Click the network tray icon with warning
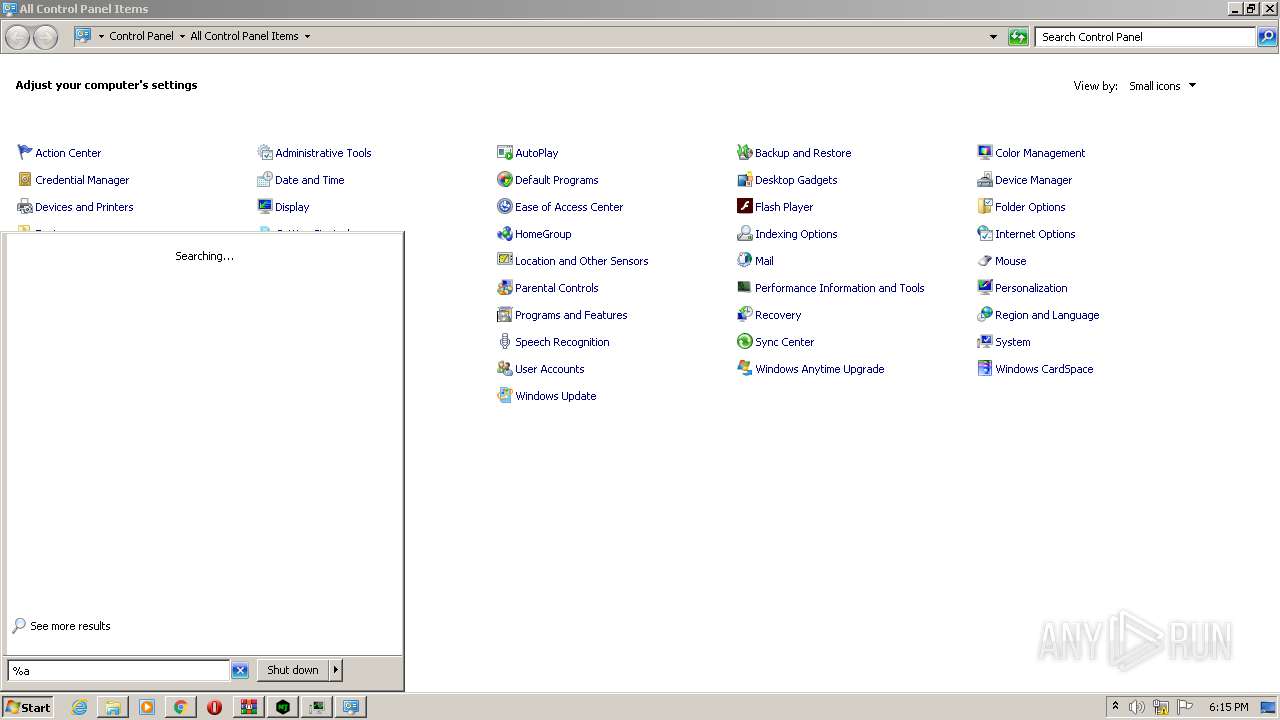The image size is (1280, 720). point(1161,707)
